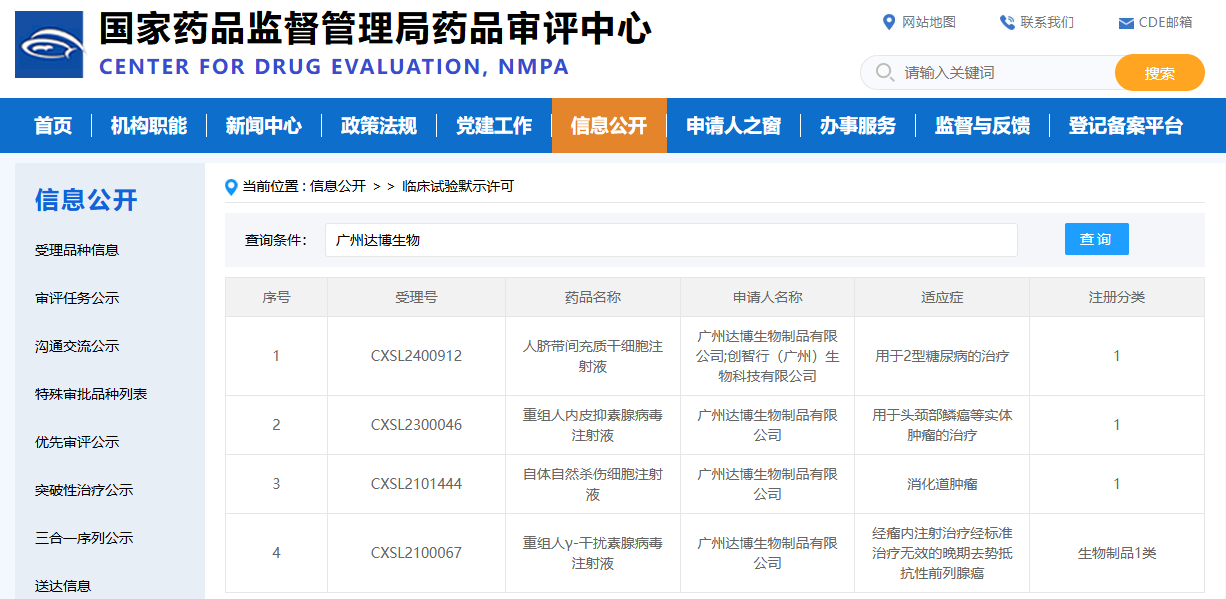Image resolution: width=1226 pixels, height=599 pixels.
Task: Click acceptance number CXSL2400912
Action: pyautogui.click(x=416, y=356)
